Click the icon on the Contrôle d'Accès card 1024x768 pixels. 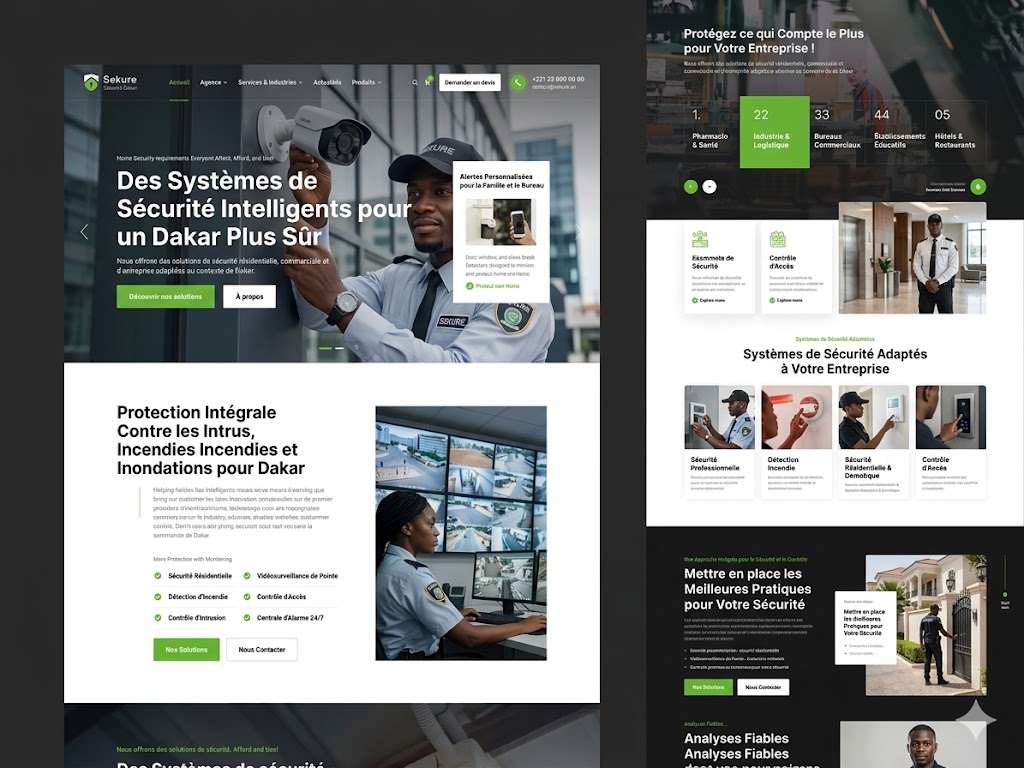pos(778,240)
